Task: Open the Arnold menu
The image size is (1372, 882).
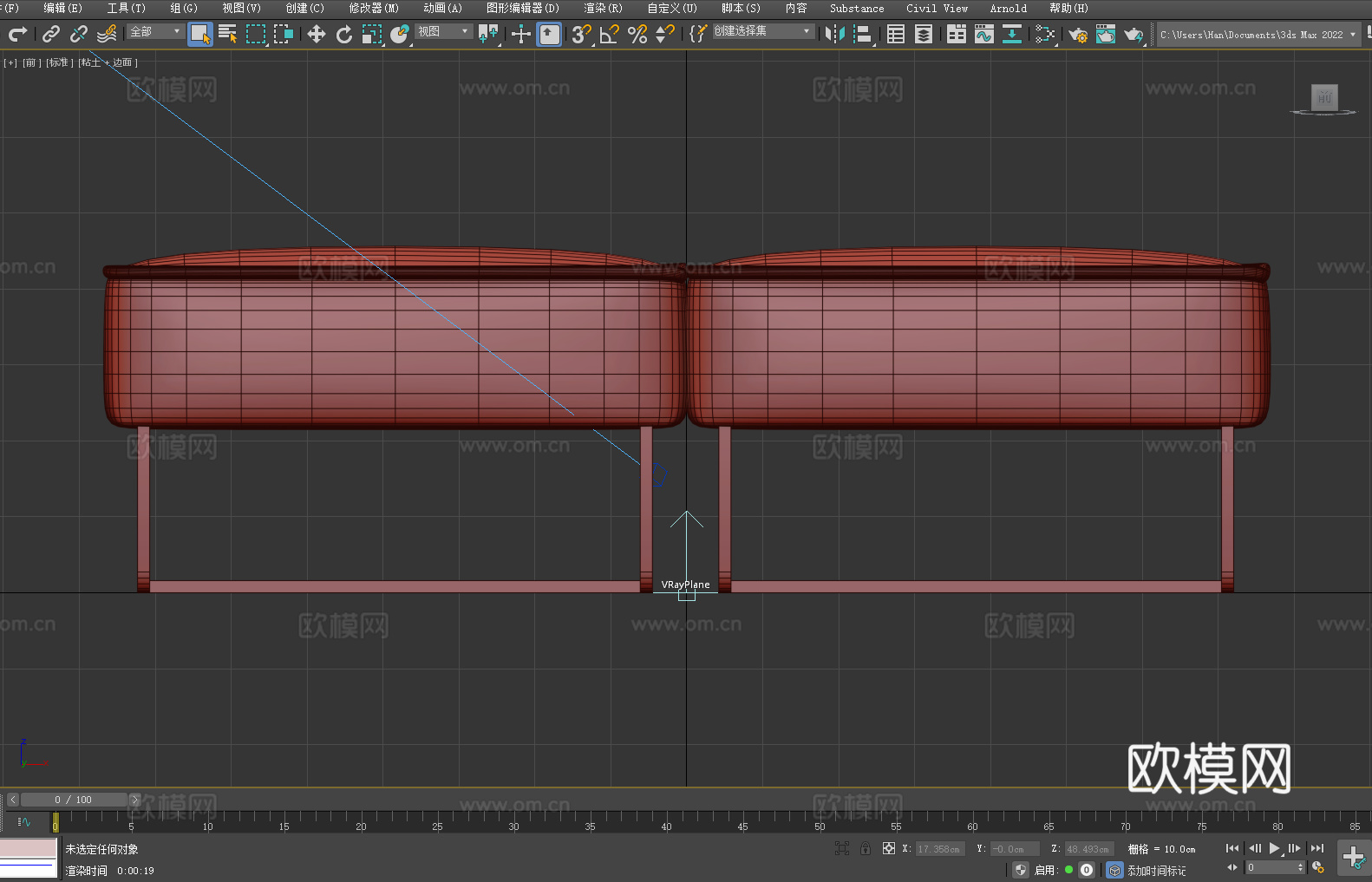Action: 1009,8
